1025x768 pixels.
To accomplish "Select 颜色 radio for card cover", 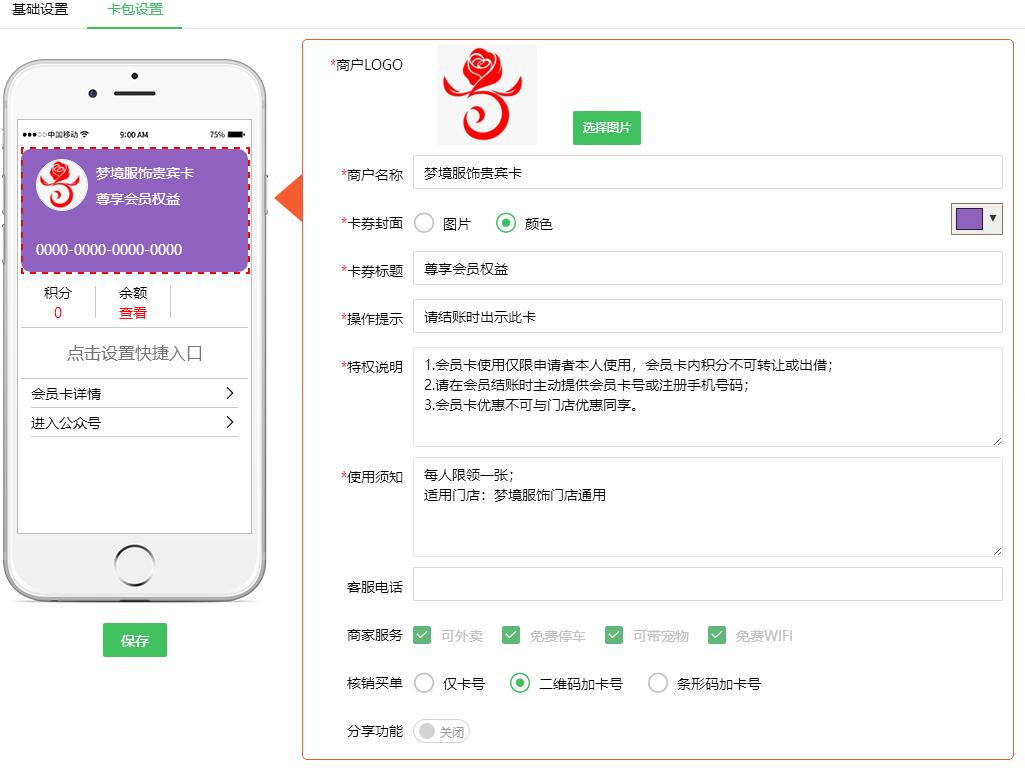I will tap(506, 223).
